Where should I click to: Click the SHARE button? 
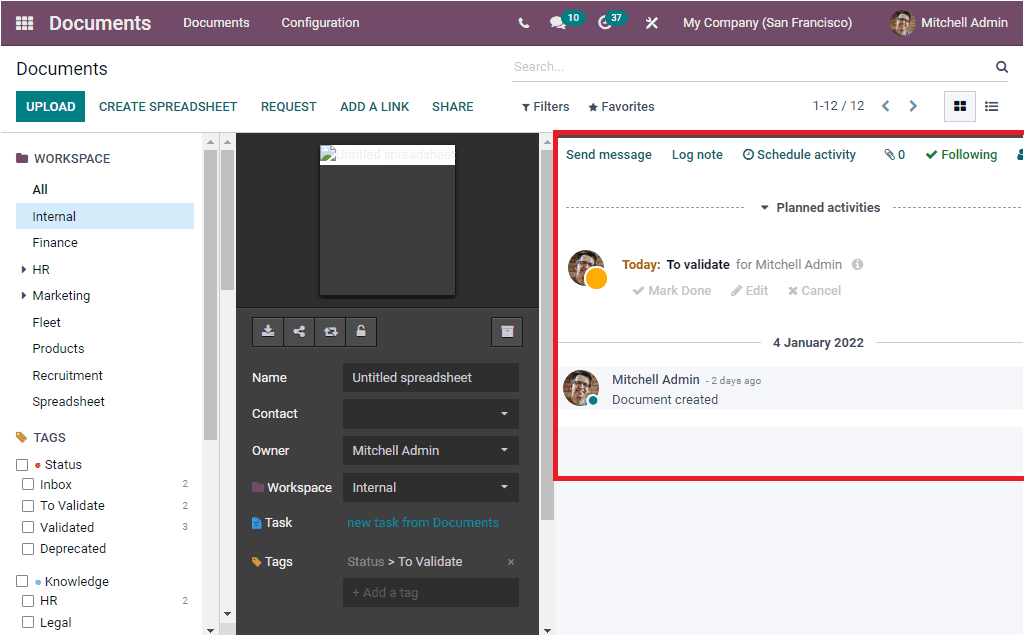[453, 106]
